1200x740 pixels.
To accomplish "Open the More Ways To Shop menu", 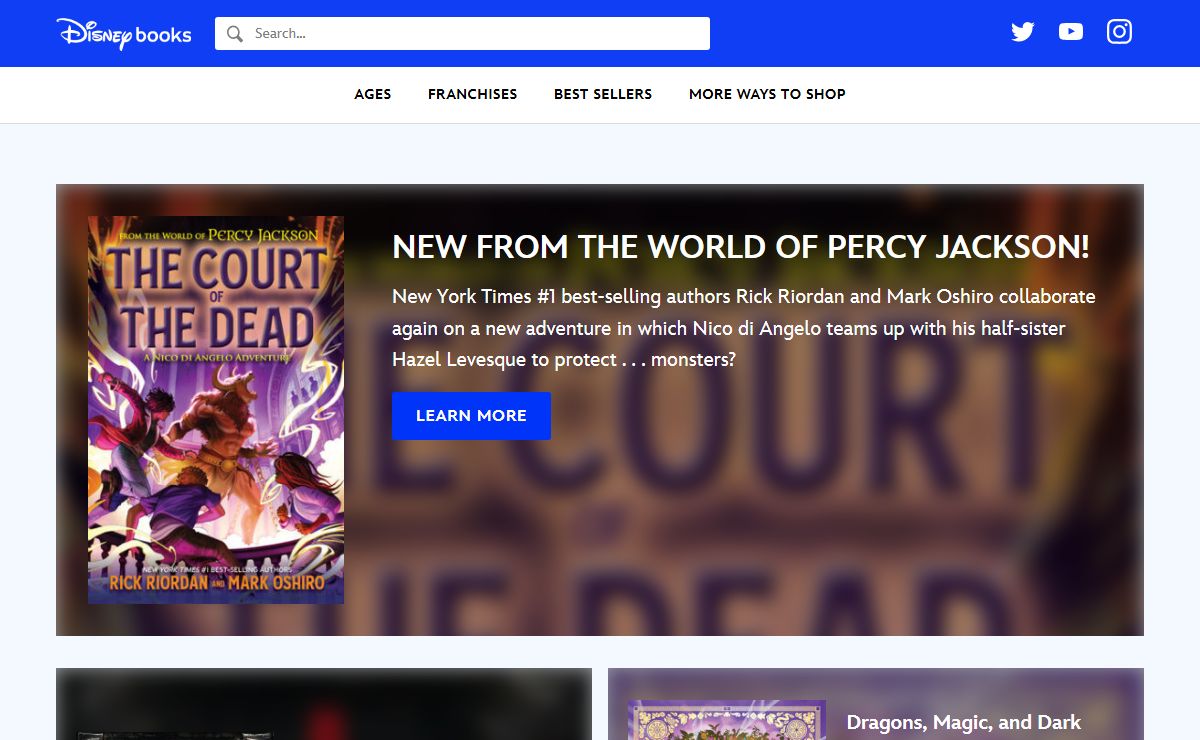I will [767, 94].
